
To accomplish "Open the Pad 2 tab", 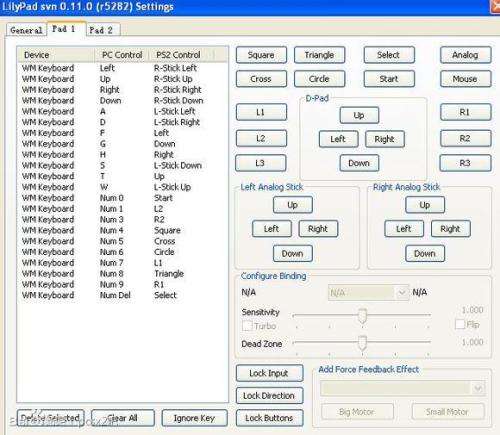I will coord(103,30).
